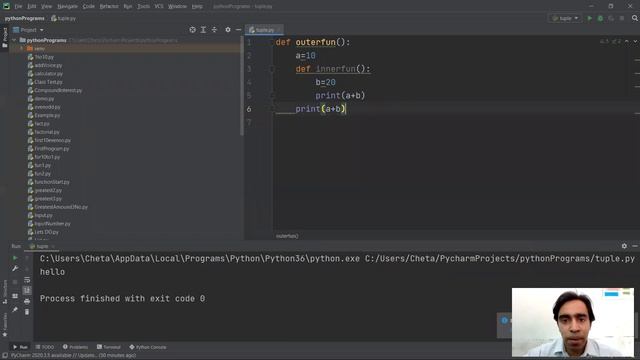This screenshot has width=640, height=360.
Task: Click the wrench icon in Run panel
Action: pos(15,269)
